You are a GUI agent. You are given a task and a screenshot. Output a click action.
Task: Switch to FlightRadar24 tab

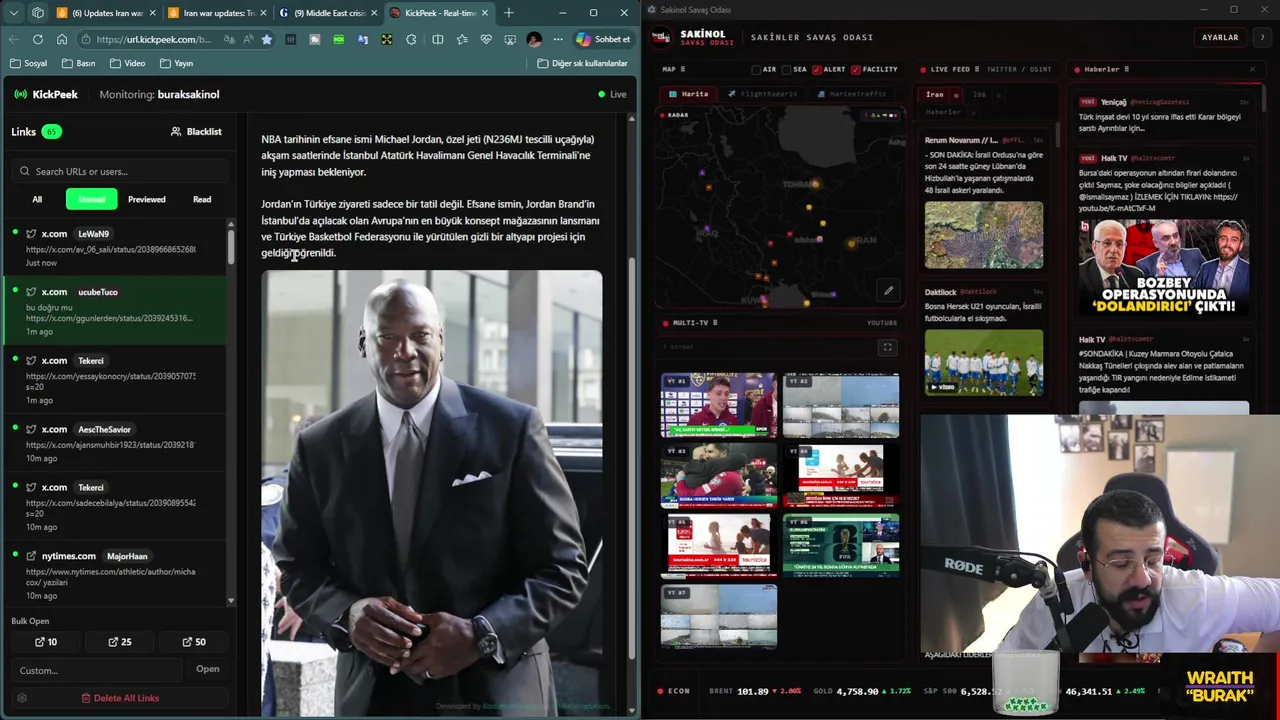click(x=763, y=94)
